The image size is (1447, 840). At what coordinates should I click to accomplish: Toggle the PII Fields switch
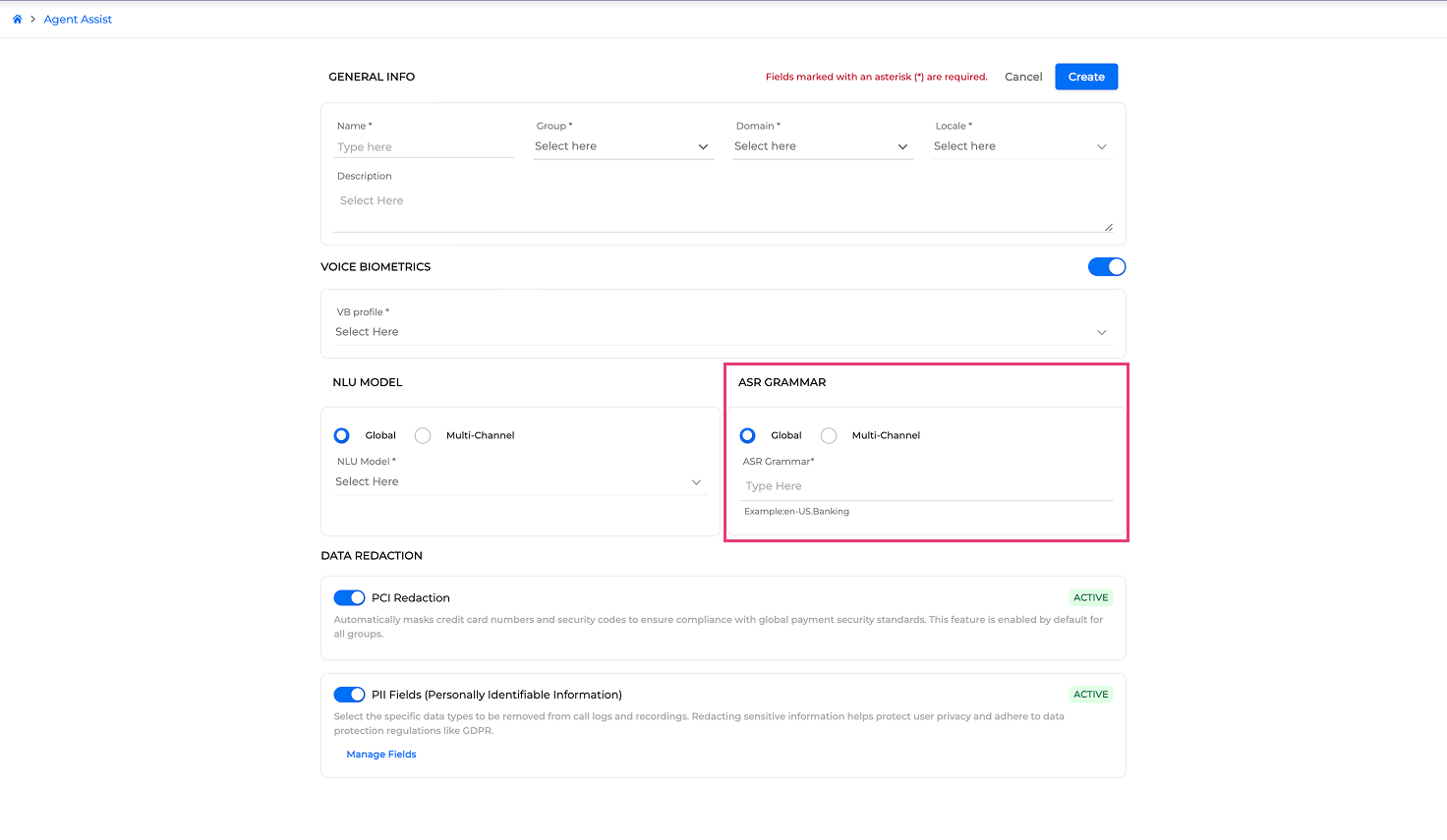tap(349, 695)
